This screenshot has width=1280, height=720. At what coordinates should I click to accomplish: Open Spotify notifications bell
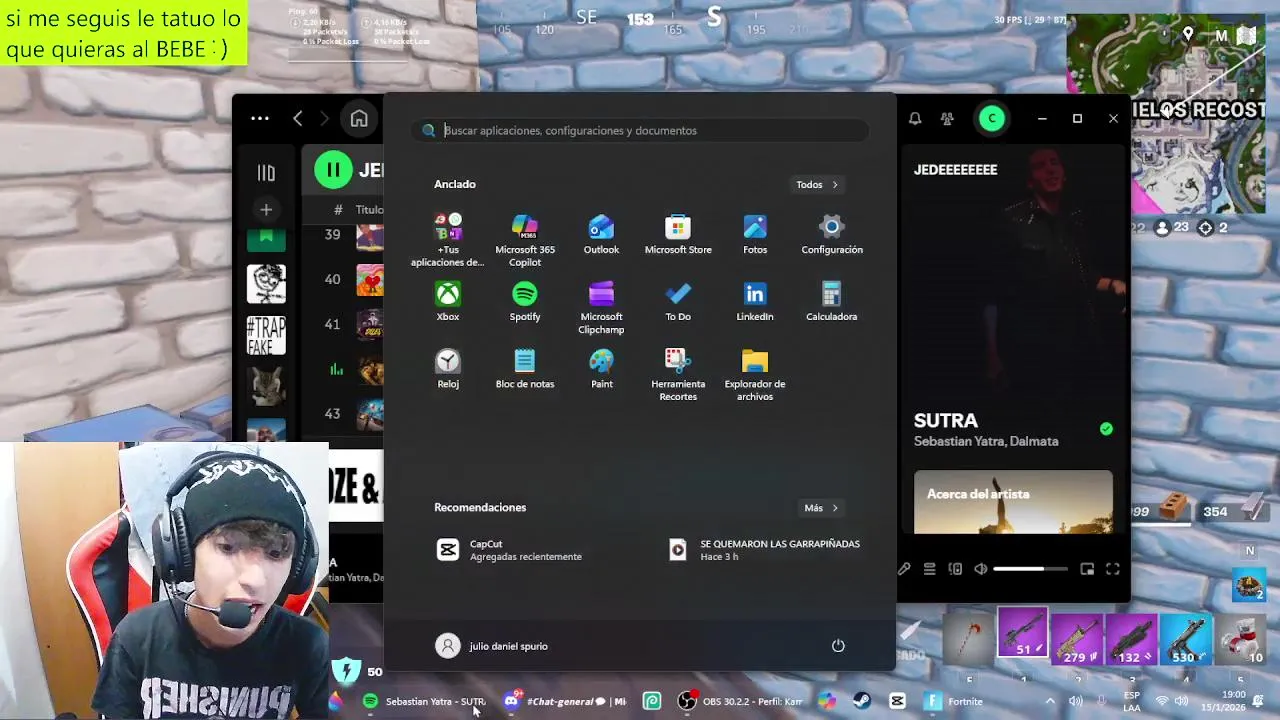click(915, 119)
